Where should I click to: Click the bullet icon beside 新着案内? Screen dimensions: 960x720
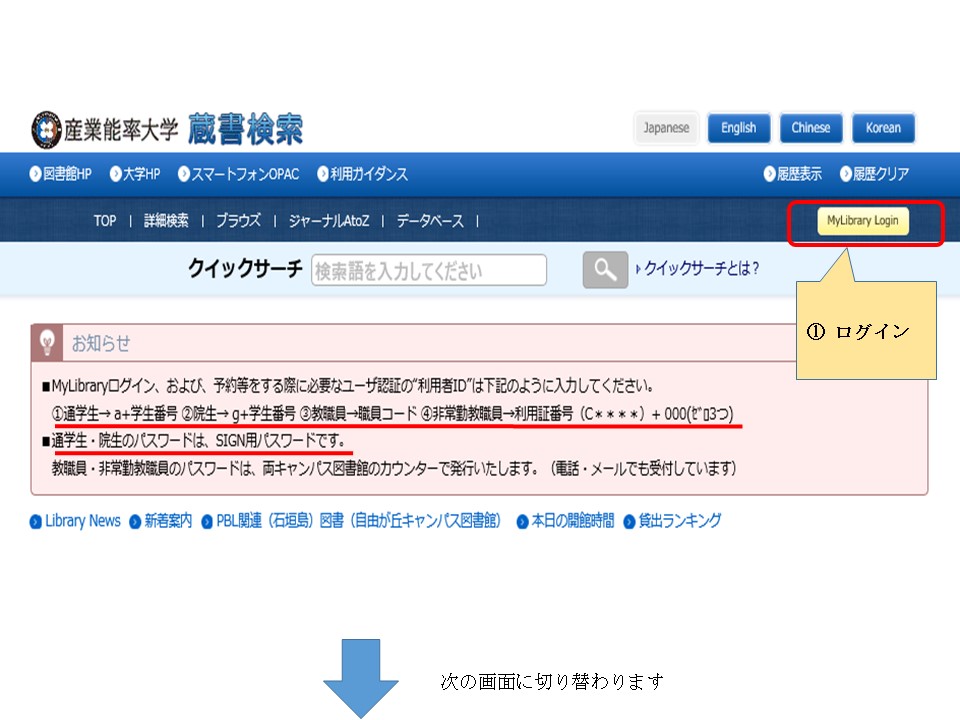[x=135, y=522]
